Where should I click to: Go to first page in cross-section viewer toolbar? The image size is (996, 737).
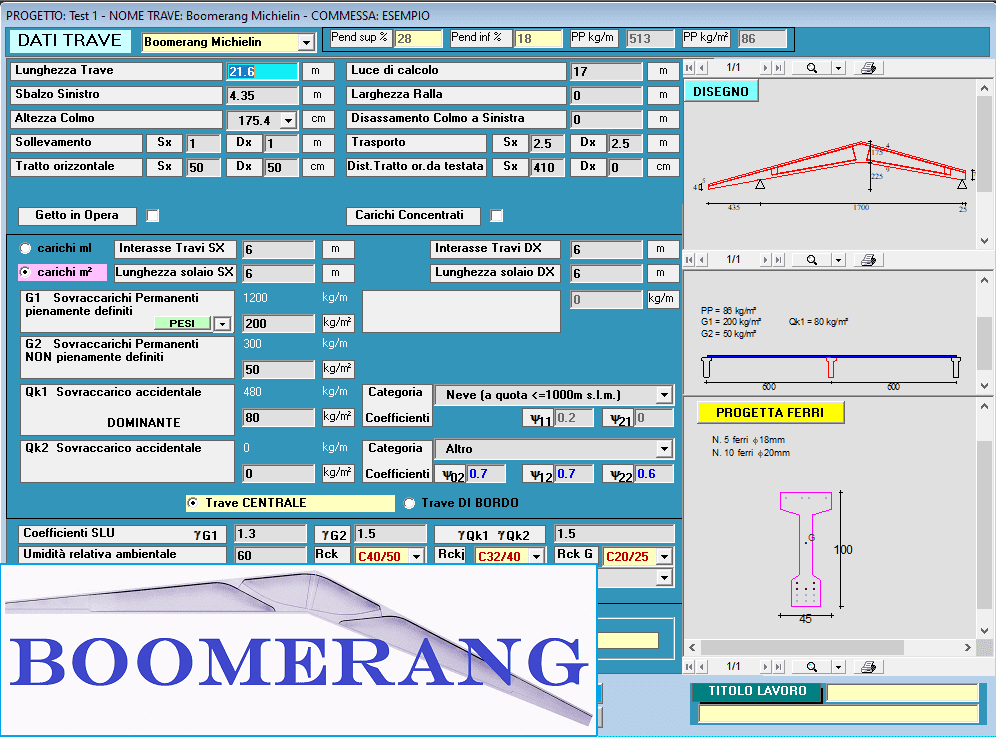689,666
